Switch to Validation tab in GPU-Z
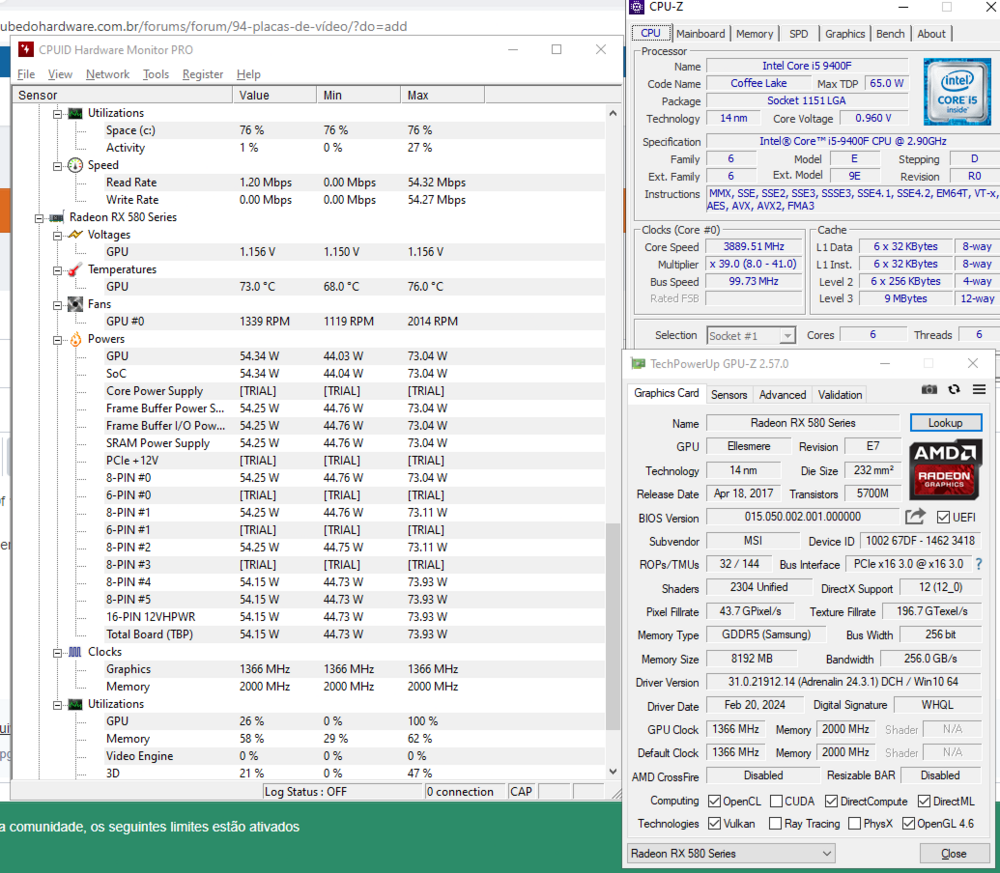1000x873 pixels. (x=840, y=395)
